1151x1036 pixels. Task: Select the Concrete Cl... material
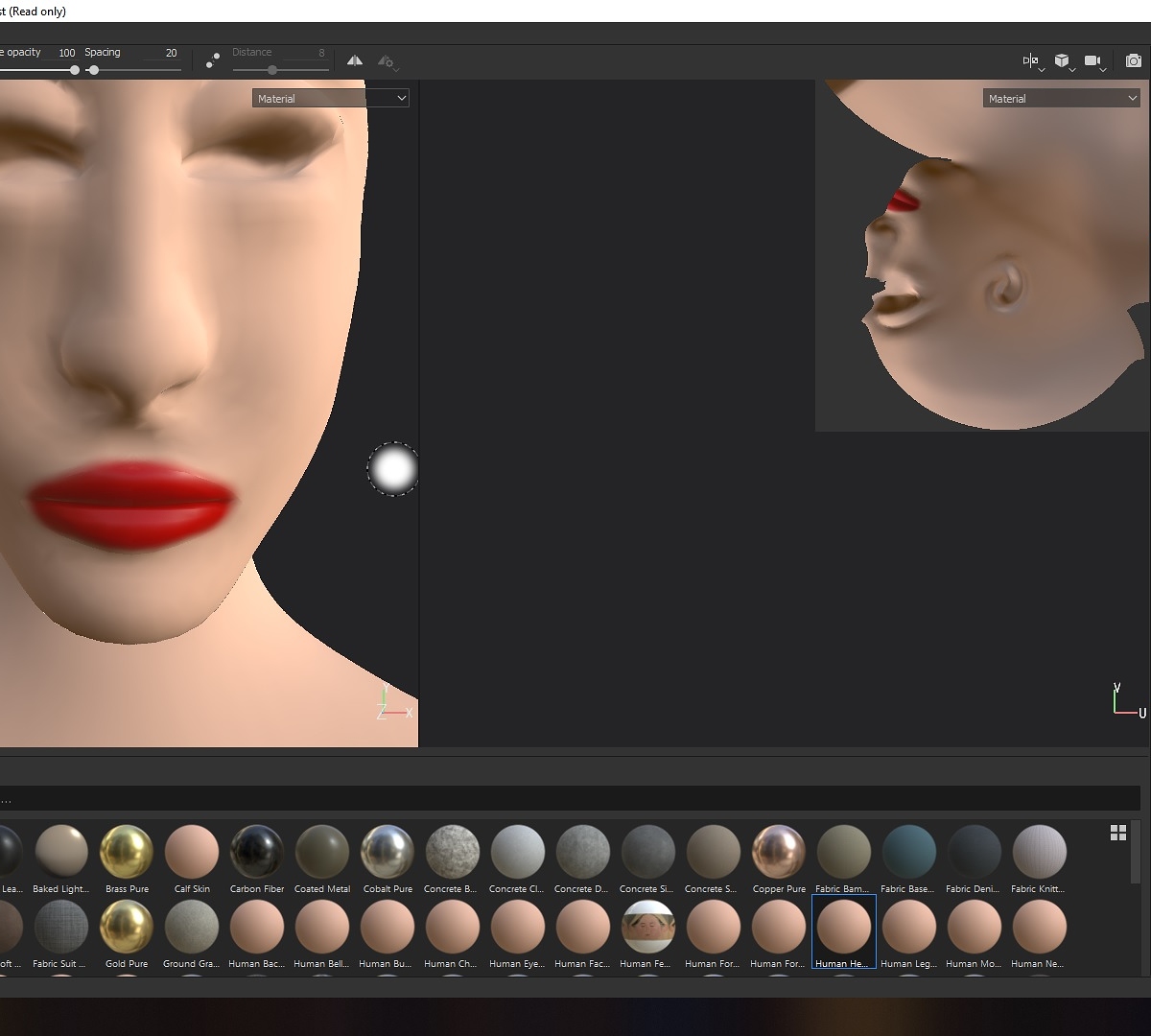tap(518, 859)
